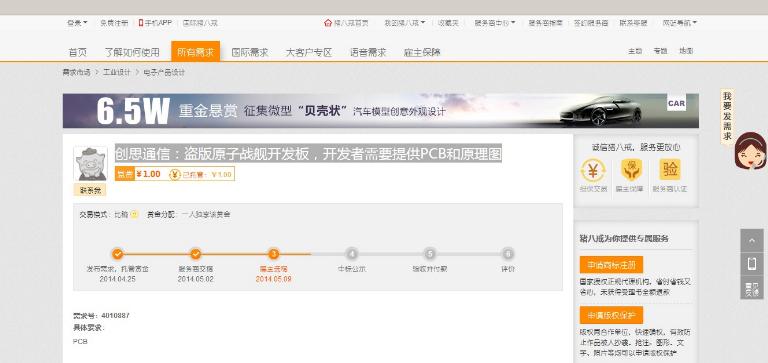The height and width of the screenshot is (363, 768).
Task: Click the pig avatar image
Action: pyautogui.click(x=90, y=164)
